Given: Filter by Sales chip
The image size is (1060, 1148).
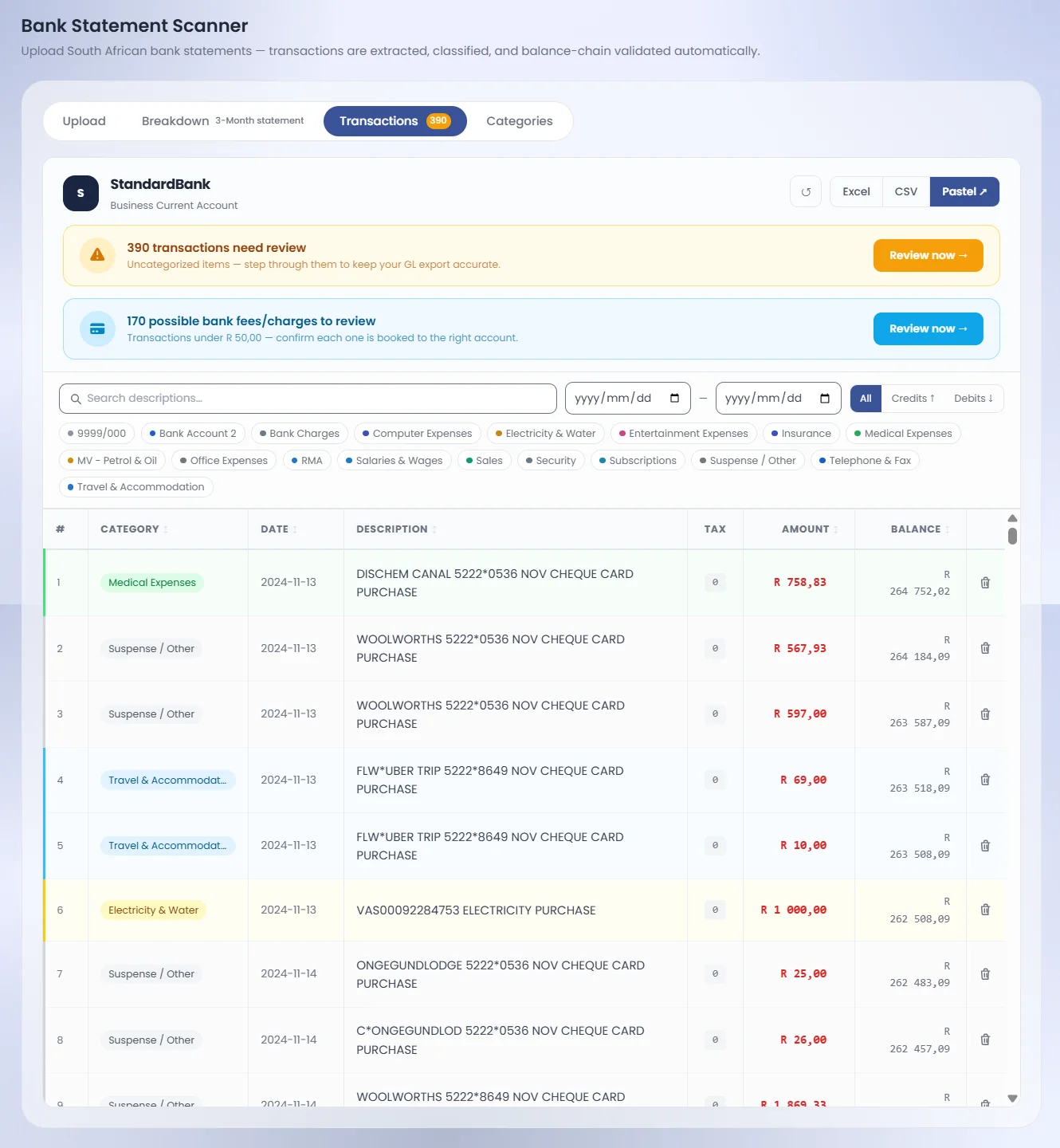Looking at the screenshot, I should [485, 461].
